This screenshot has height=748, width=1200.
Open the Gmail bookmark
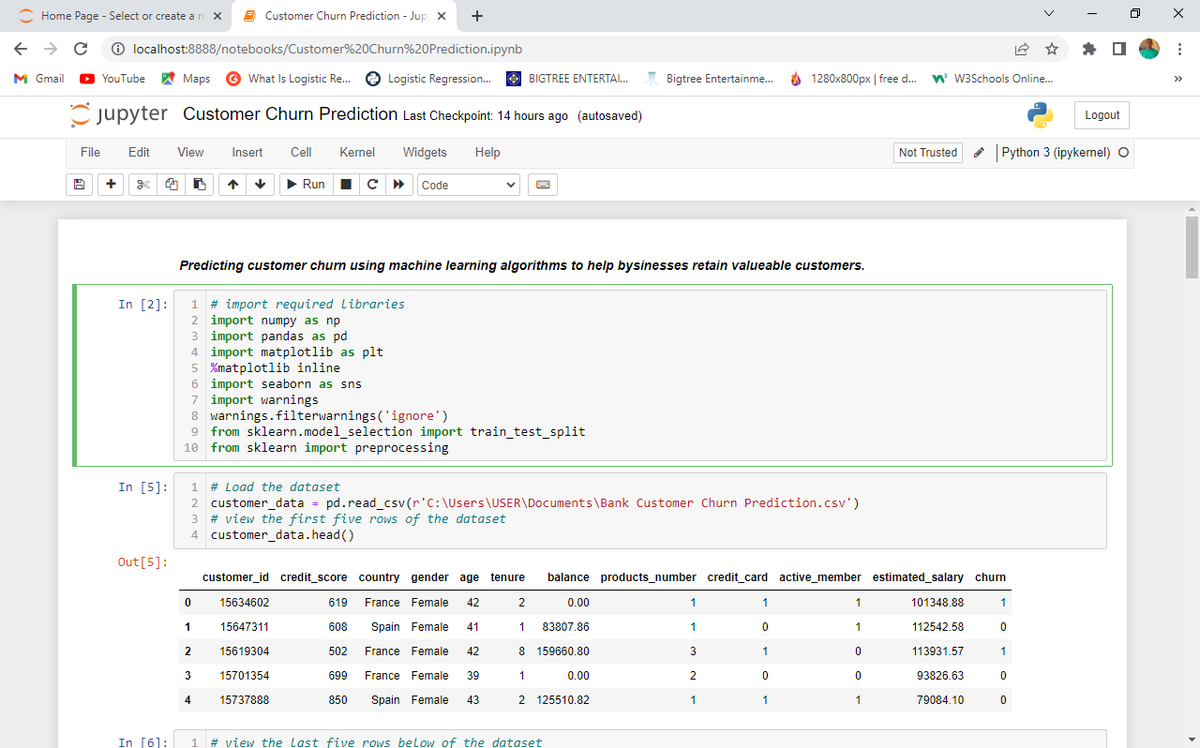tap(40, 79)
